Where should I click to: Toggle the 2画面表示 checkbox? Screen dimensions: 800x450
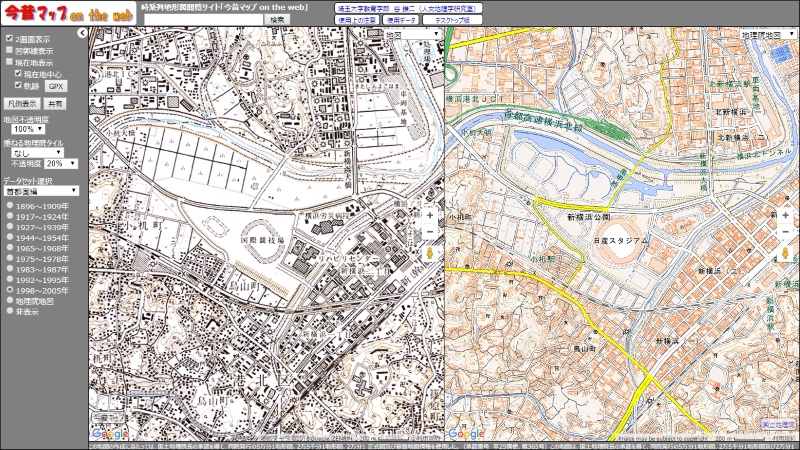(x=10, y=39)
